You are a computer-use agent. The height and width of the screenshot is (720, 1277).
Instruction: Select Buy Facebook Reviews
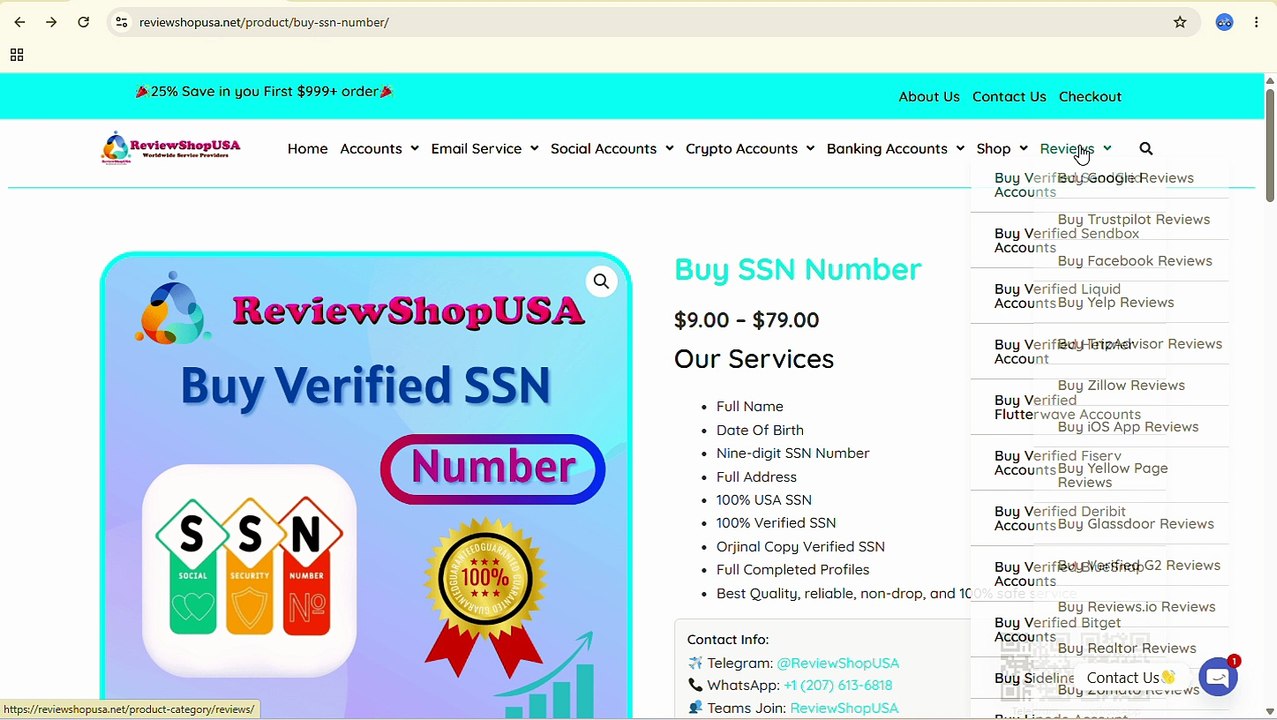1134,261
